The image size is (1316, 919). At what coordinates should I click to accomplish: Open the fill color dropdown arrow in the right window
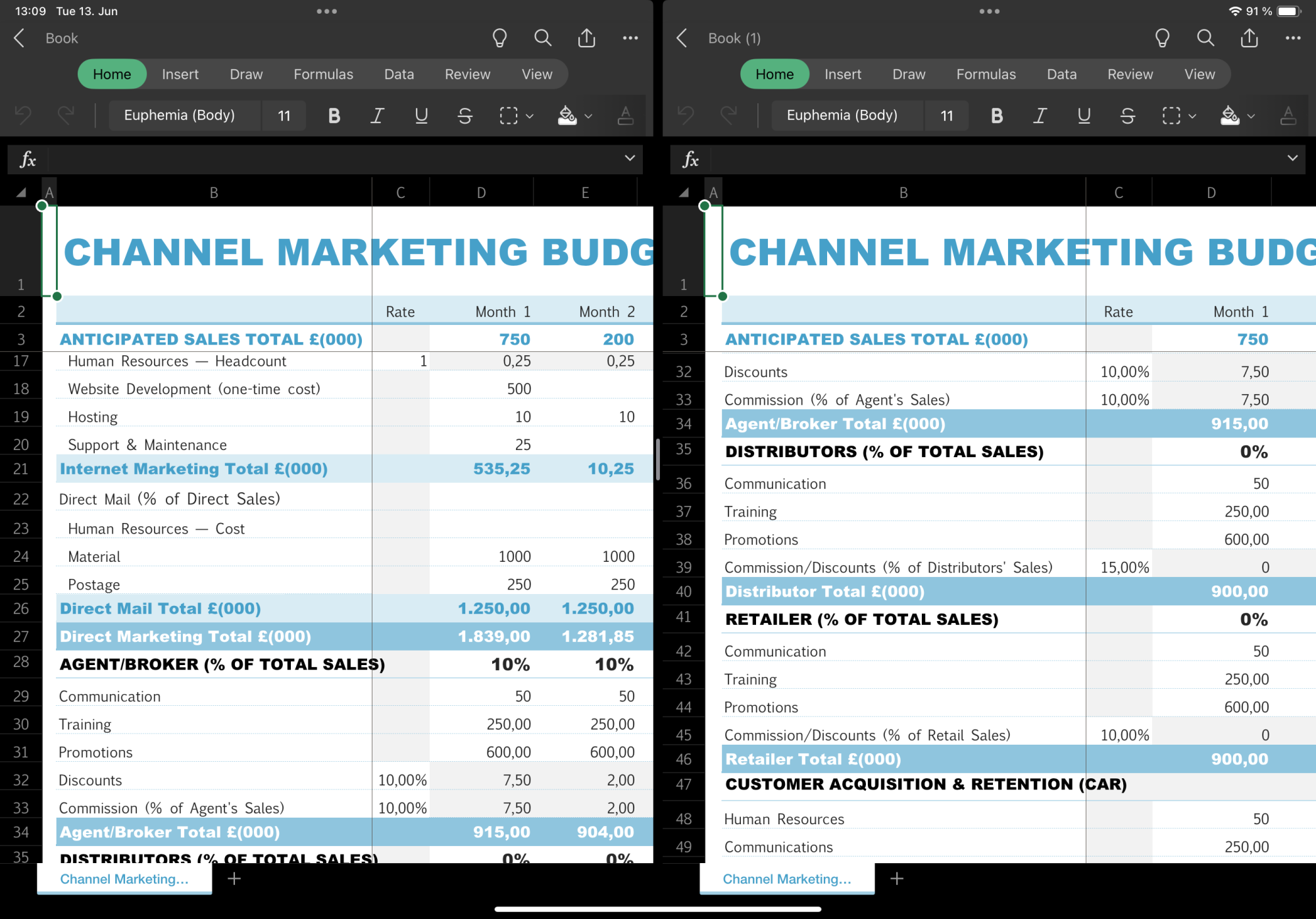(1251, 116)
